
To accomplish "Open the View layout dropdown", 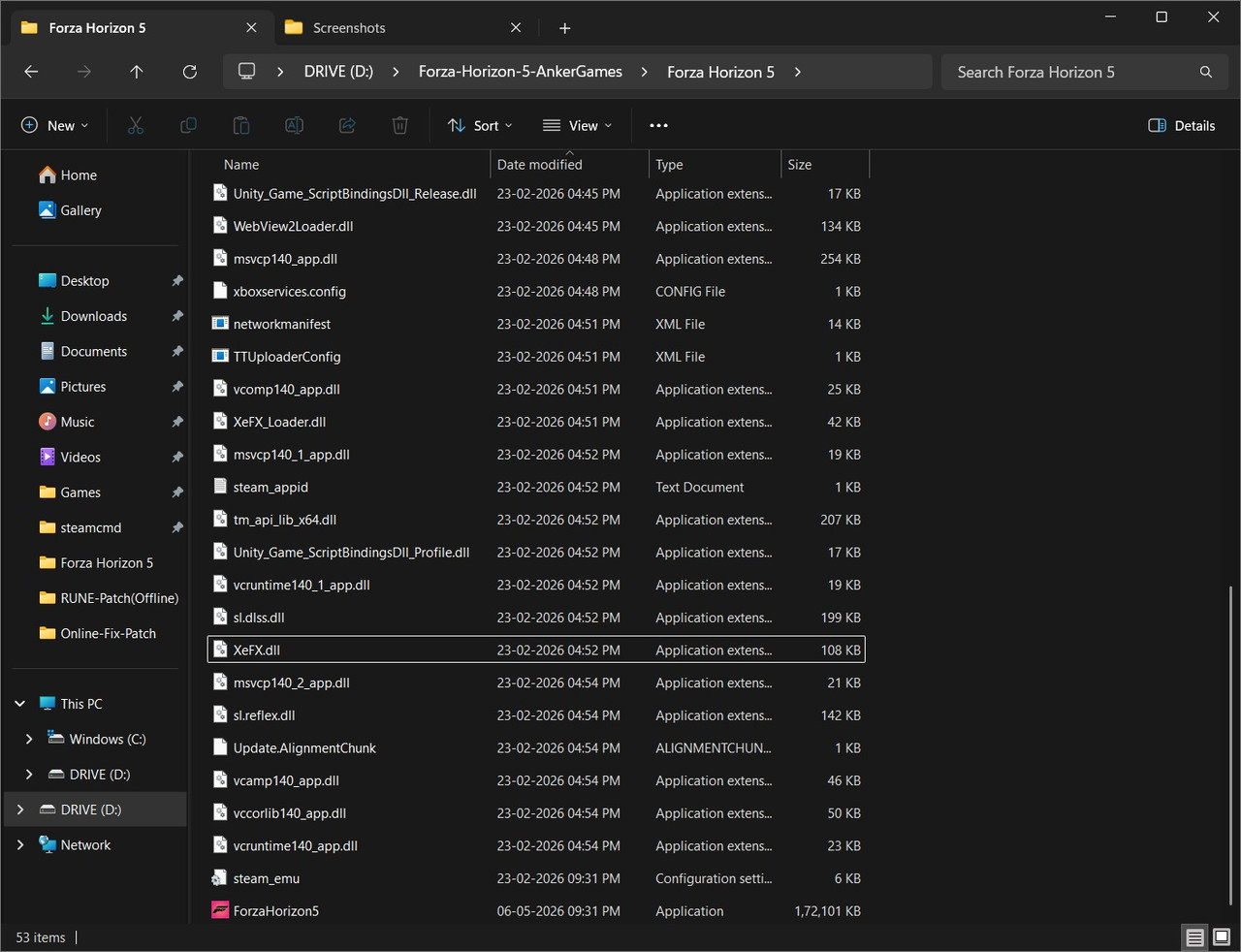I will tap(577, 125).
